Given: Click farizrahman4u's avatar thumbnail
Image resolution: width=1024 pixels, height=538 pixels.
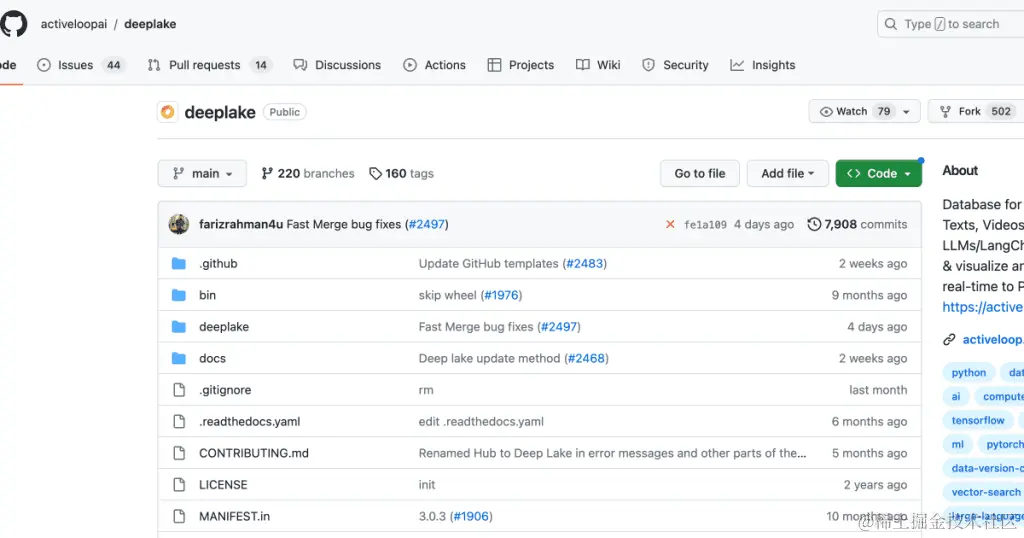Looking at the screenshot, I should click(179, 224).
